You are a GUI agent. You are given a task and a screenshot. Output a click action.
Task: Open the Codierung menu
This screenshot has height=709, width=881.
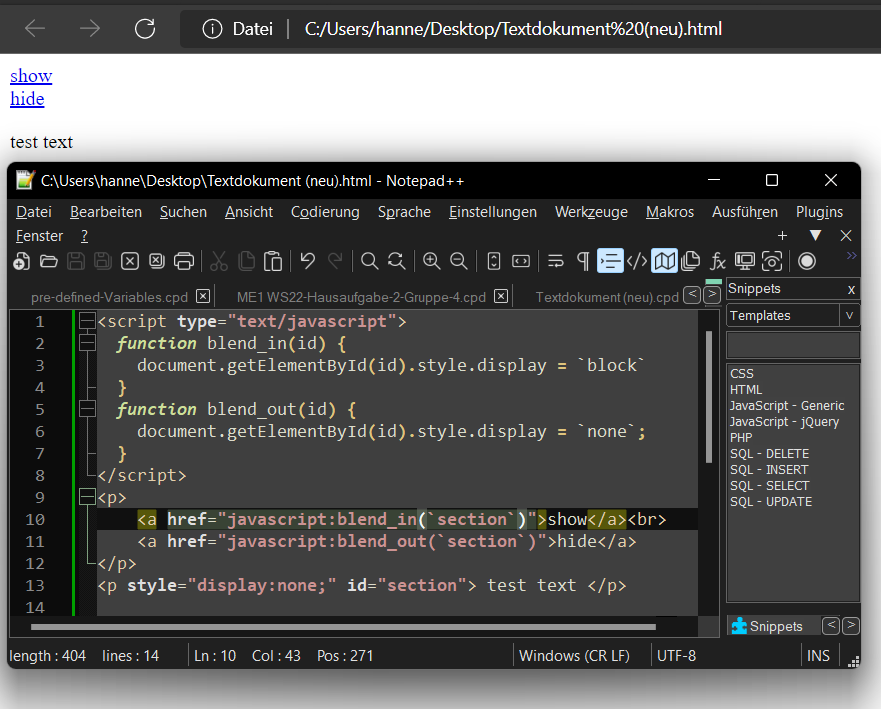pos(324,212)
